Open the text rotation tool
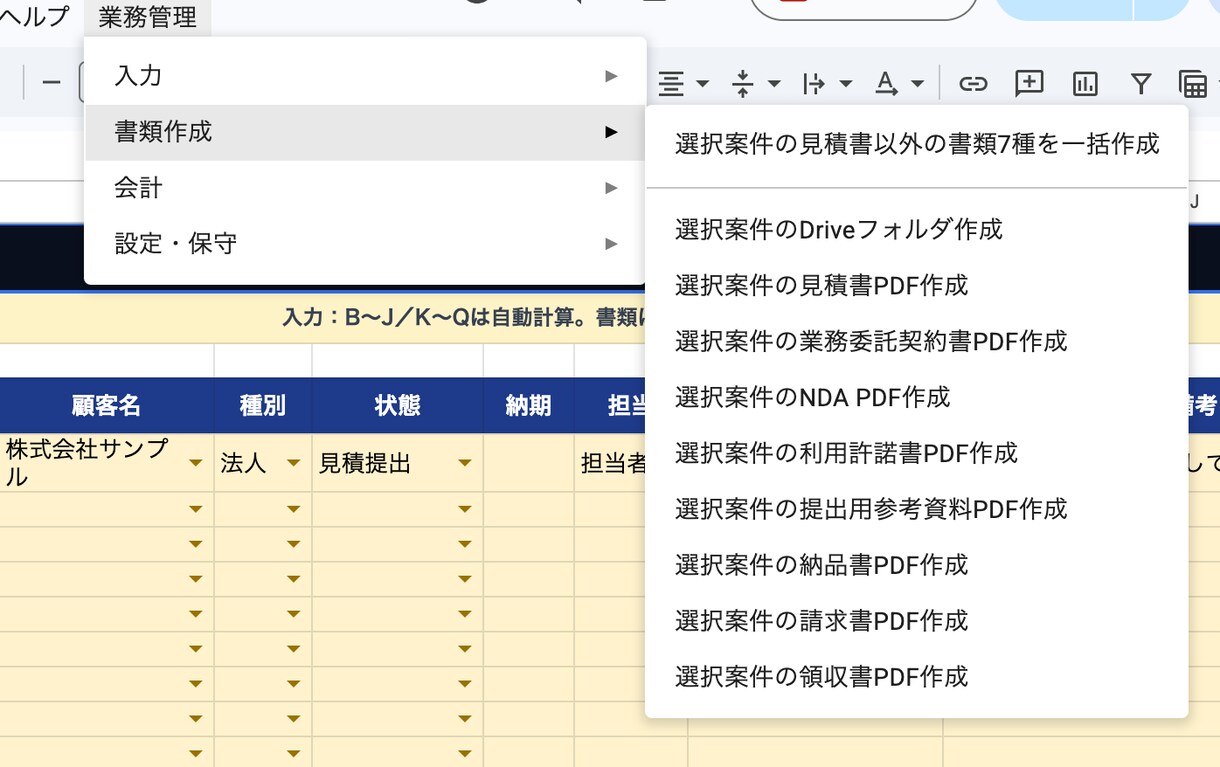 (x=899, y=83)
